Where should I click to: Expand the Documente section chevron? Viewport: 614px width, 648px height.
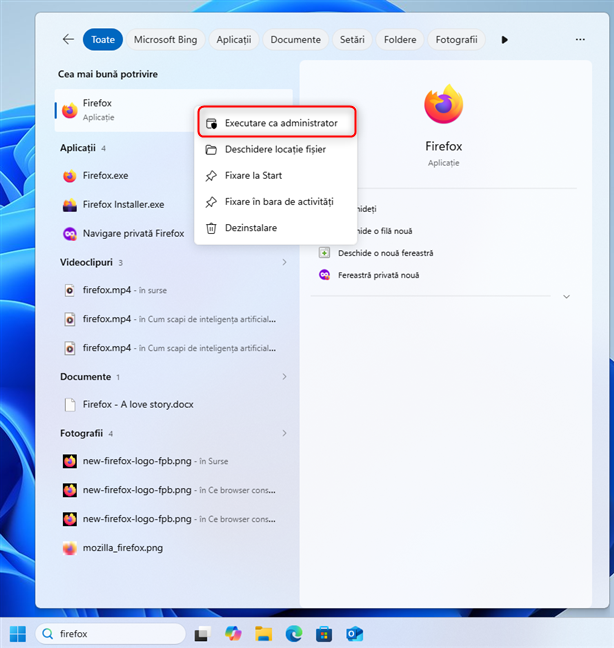(284, 376)
